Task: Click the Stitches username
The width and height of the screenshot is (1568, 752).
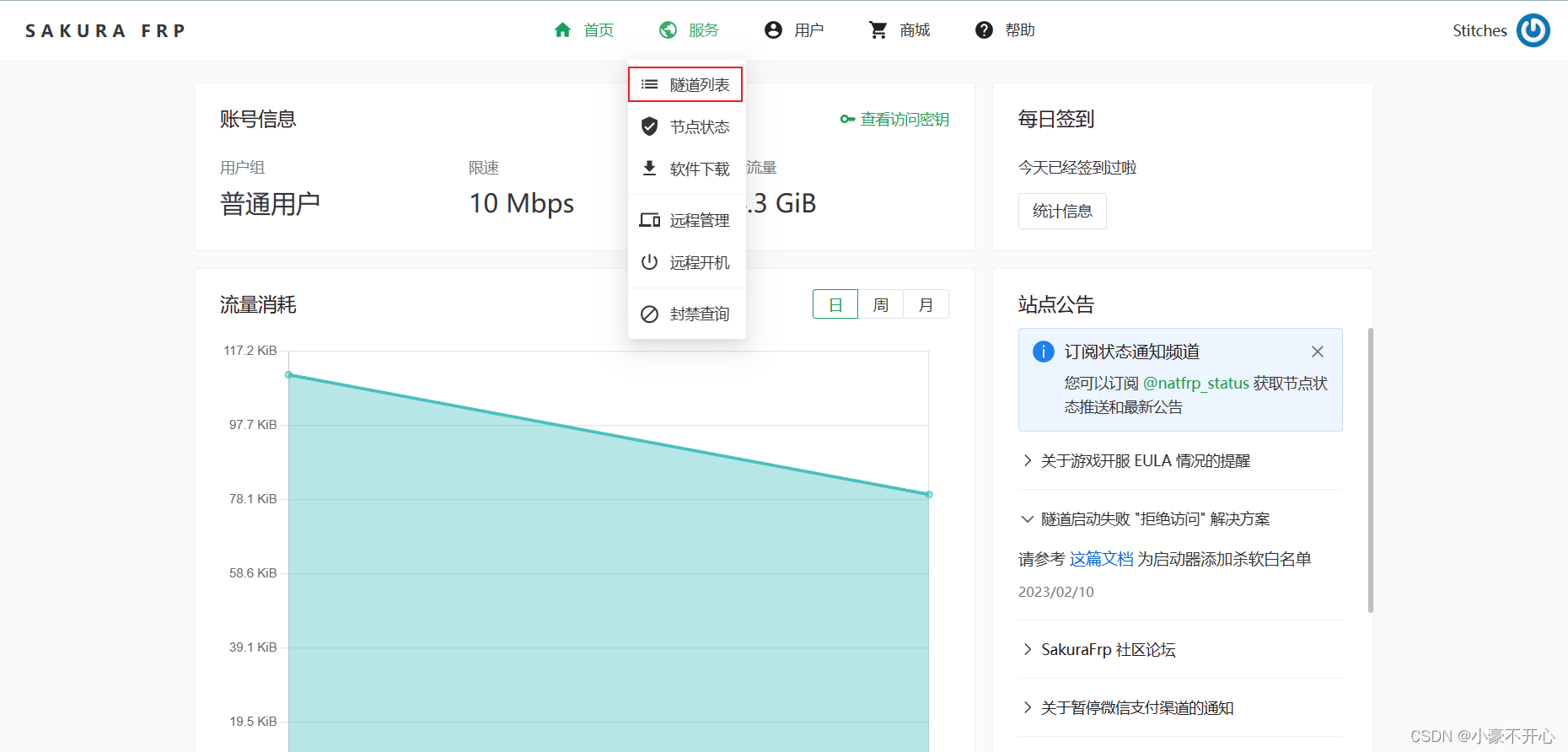Action: [x=1479, y=30]
